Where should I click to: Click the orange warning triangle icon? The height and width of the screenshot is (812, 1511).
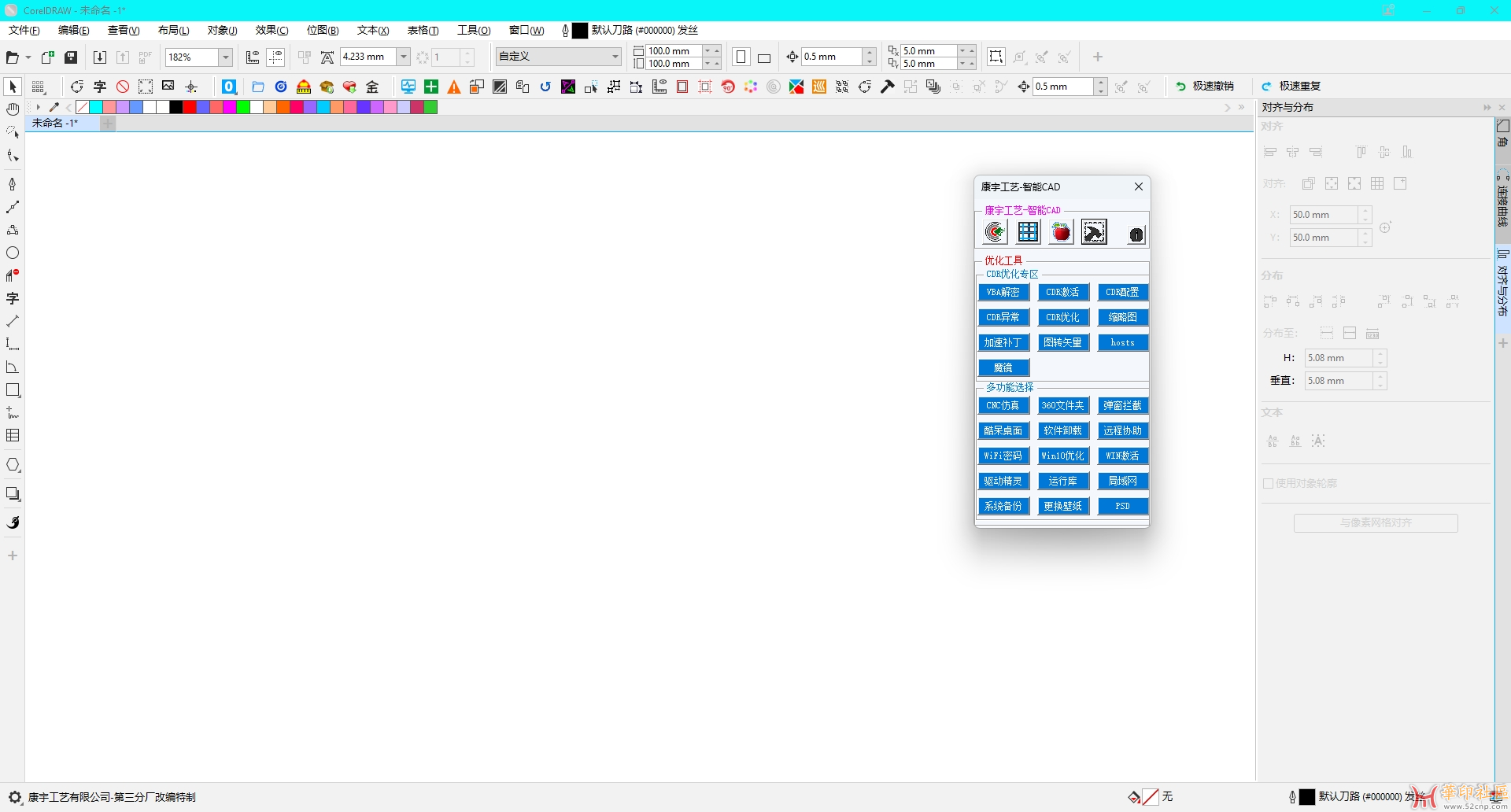click(x=454, y=87)
